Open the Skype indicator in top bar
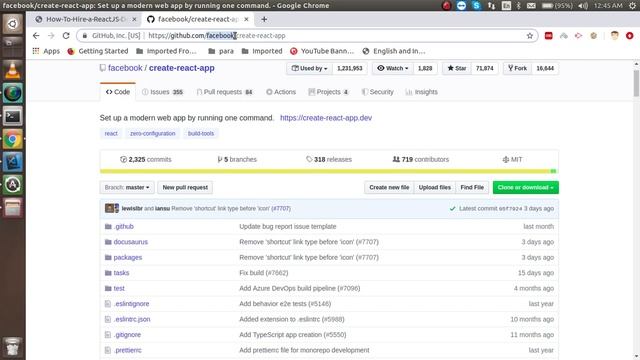 click(476, 5)
